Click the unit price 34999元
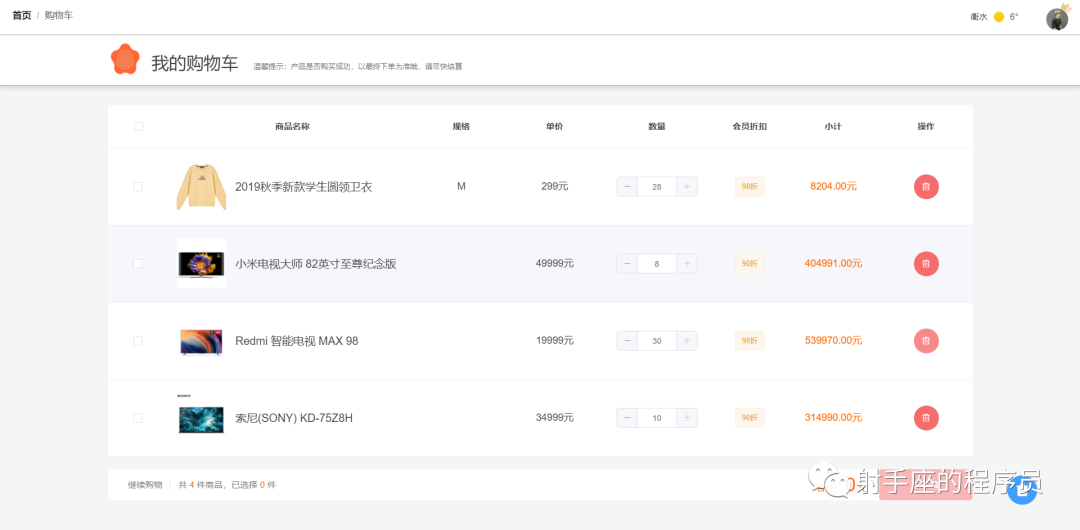Screen dimensions: 1080x530 [x=554, y=418]
